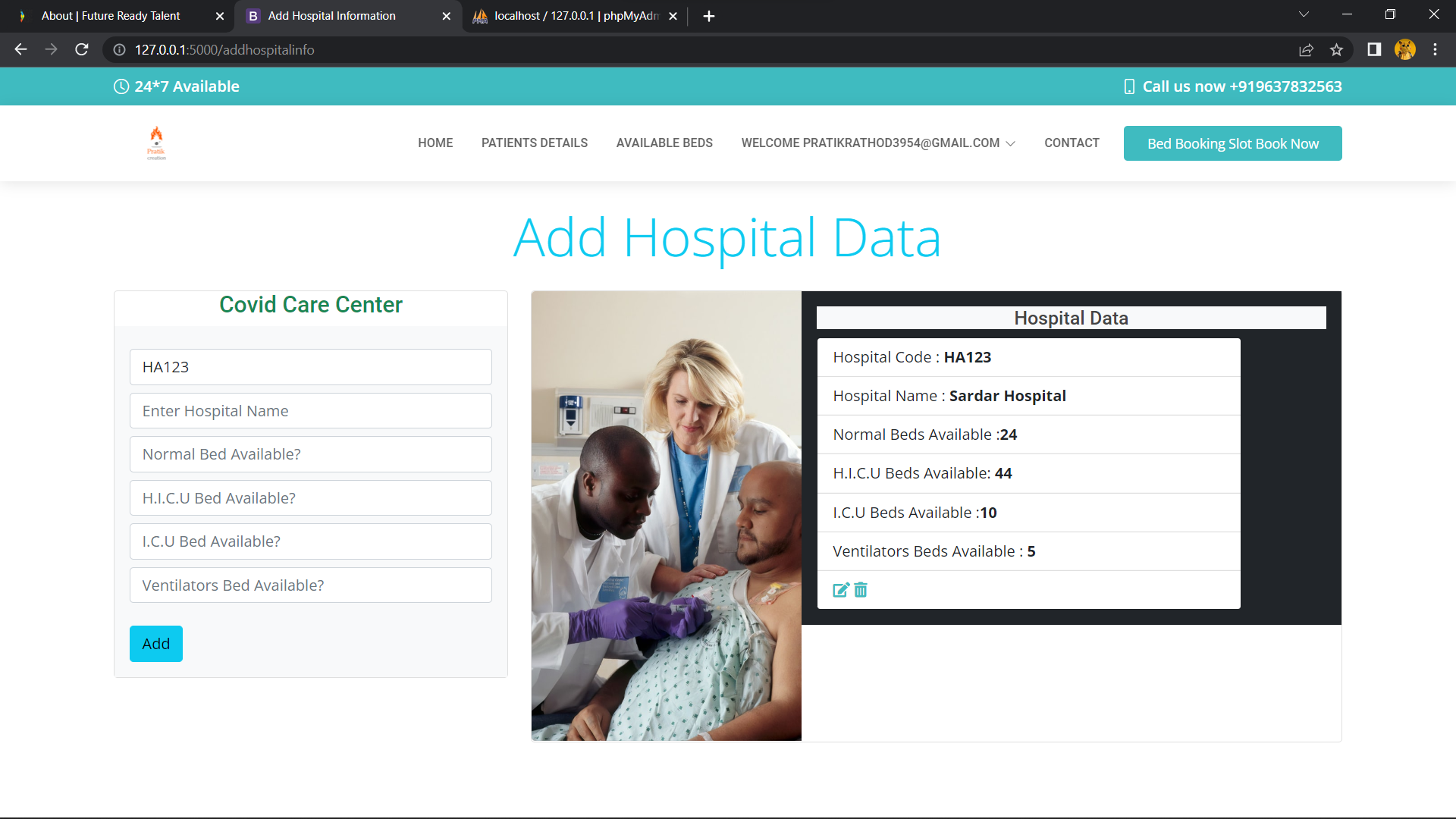Click the hospital patient care photo

[667, 516]
